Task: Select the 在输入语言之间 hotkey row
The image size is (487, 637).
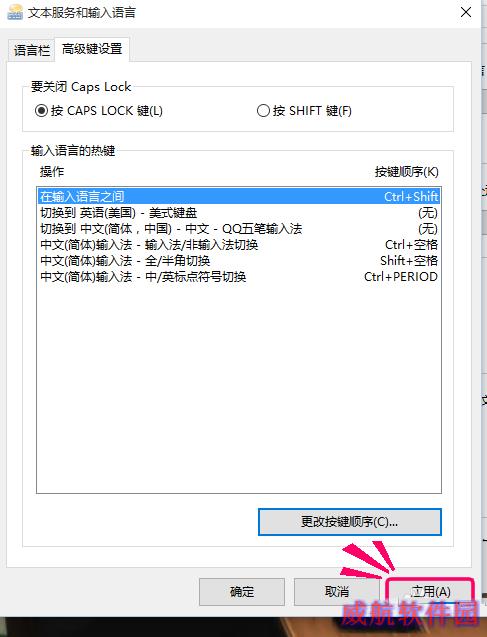Action: (239, 197)
